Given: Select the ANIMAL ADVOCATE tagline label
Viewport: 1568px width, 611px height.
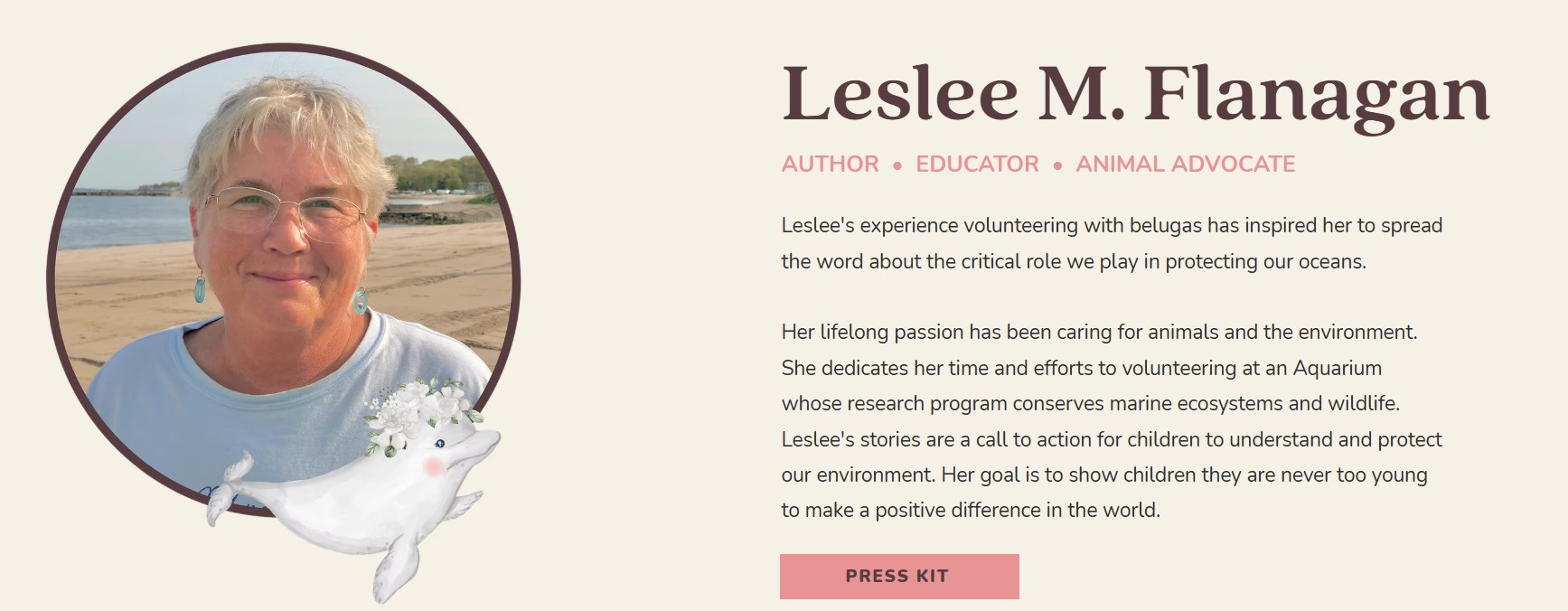Looking at the screenshot, I should 1185,164.
